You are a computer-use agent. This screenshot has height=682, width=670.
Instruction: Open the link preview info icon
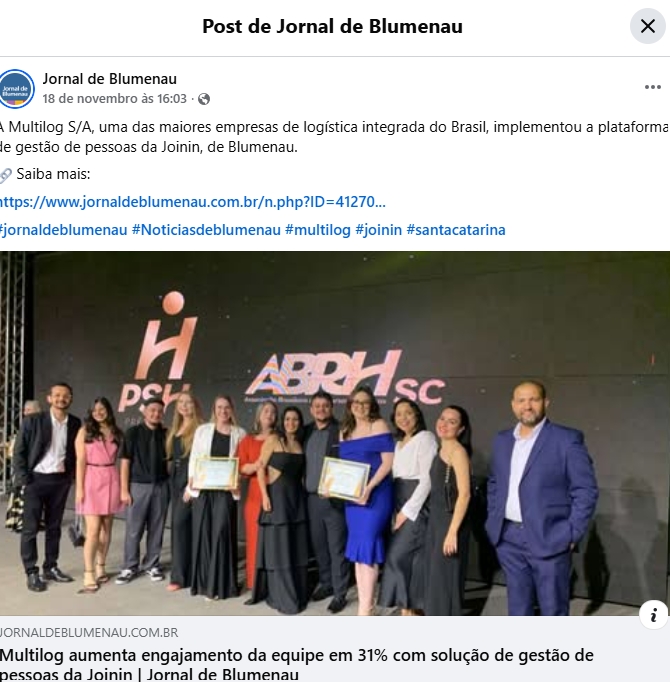coord(653,615)
